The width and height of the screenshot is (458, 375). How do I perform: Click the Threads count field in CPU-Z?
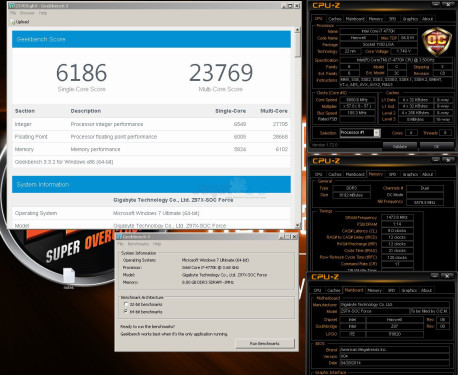coord(445,133)
